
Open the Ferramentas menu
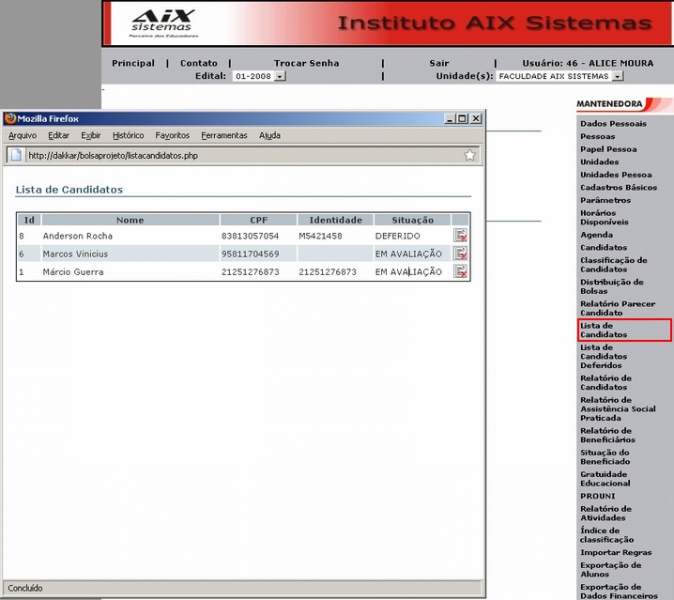tap(224, 135)
